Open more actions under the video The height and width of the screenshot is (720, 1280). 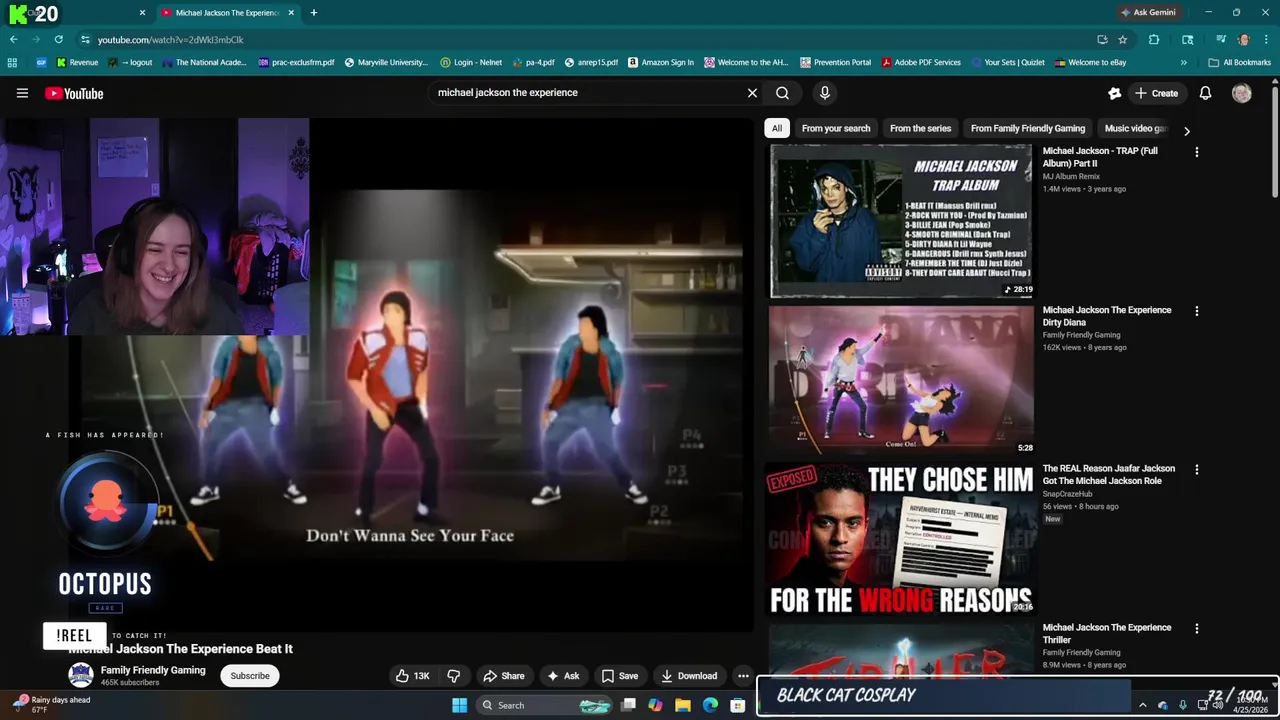point(742,676)
